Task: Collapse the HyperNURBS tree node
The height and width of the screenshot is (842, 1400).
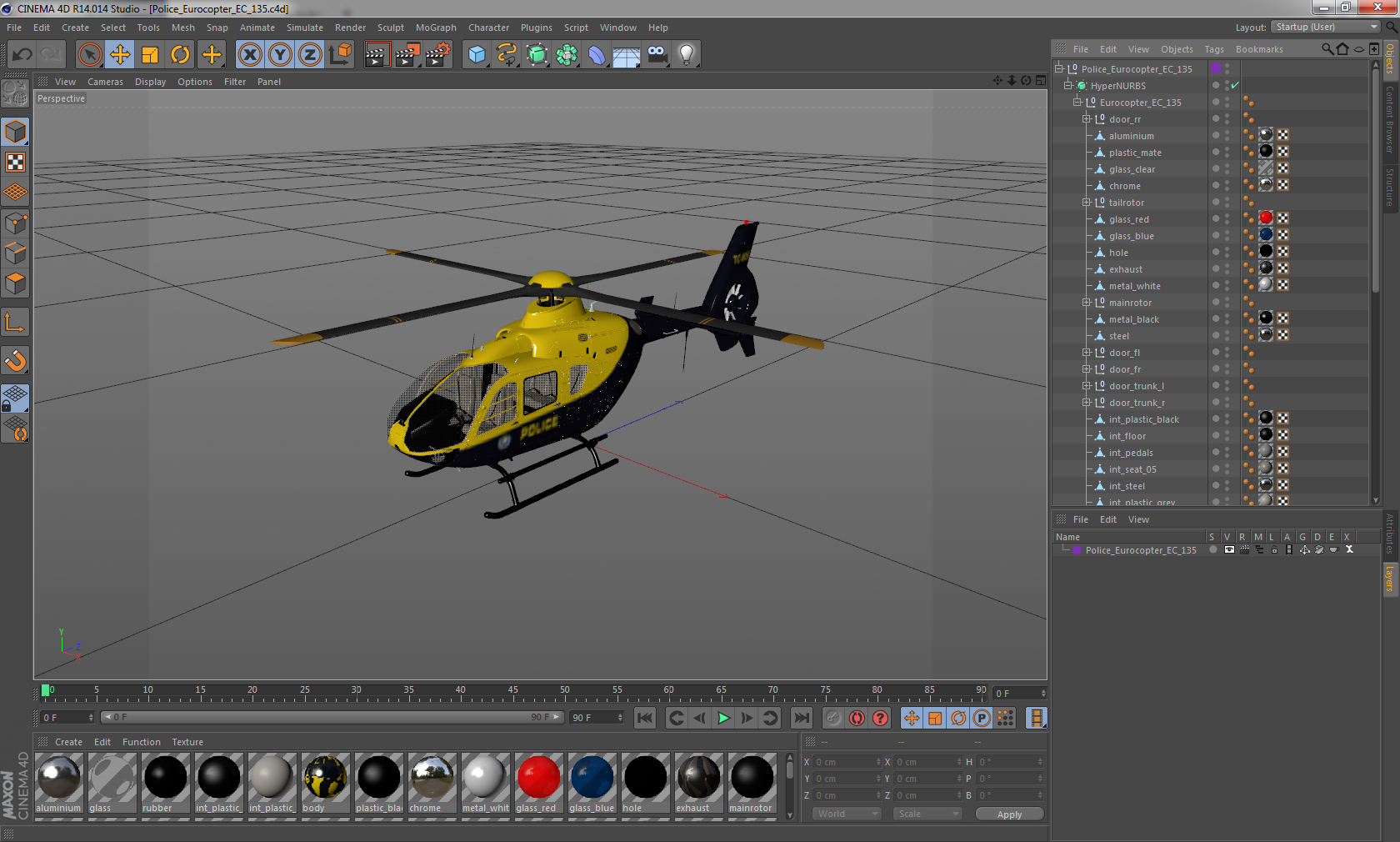Action: coord(1068,85)
